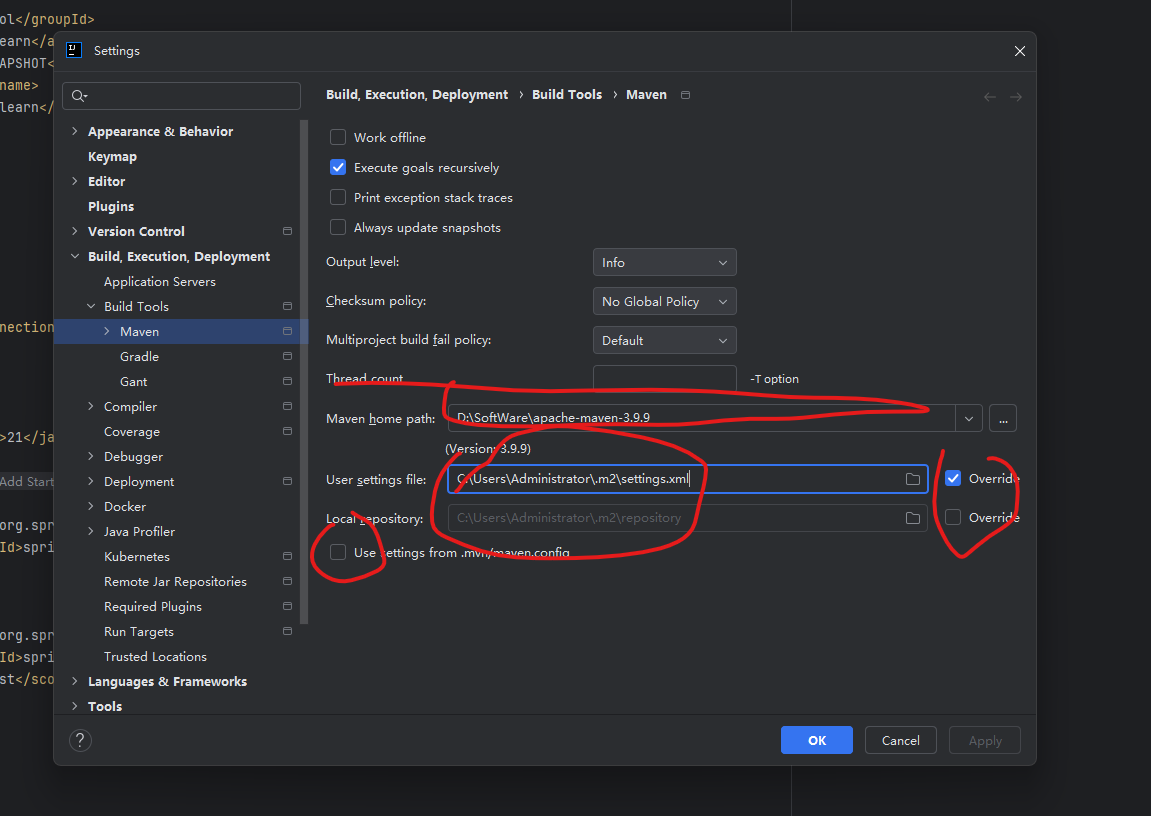Screen dimensions: 1151x816
Task: Click project icon beside Required Plugins
Action: (x=287, y=606)
